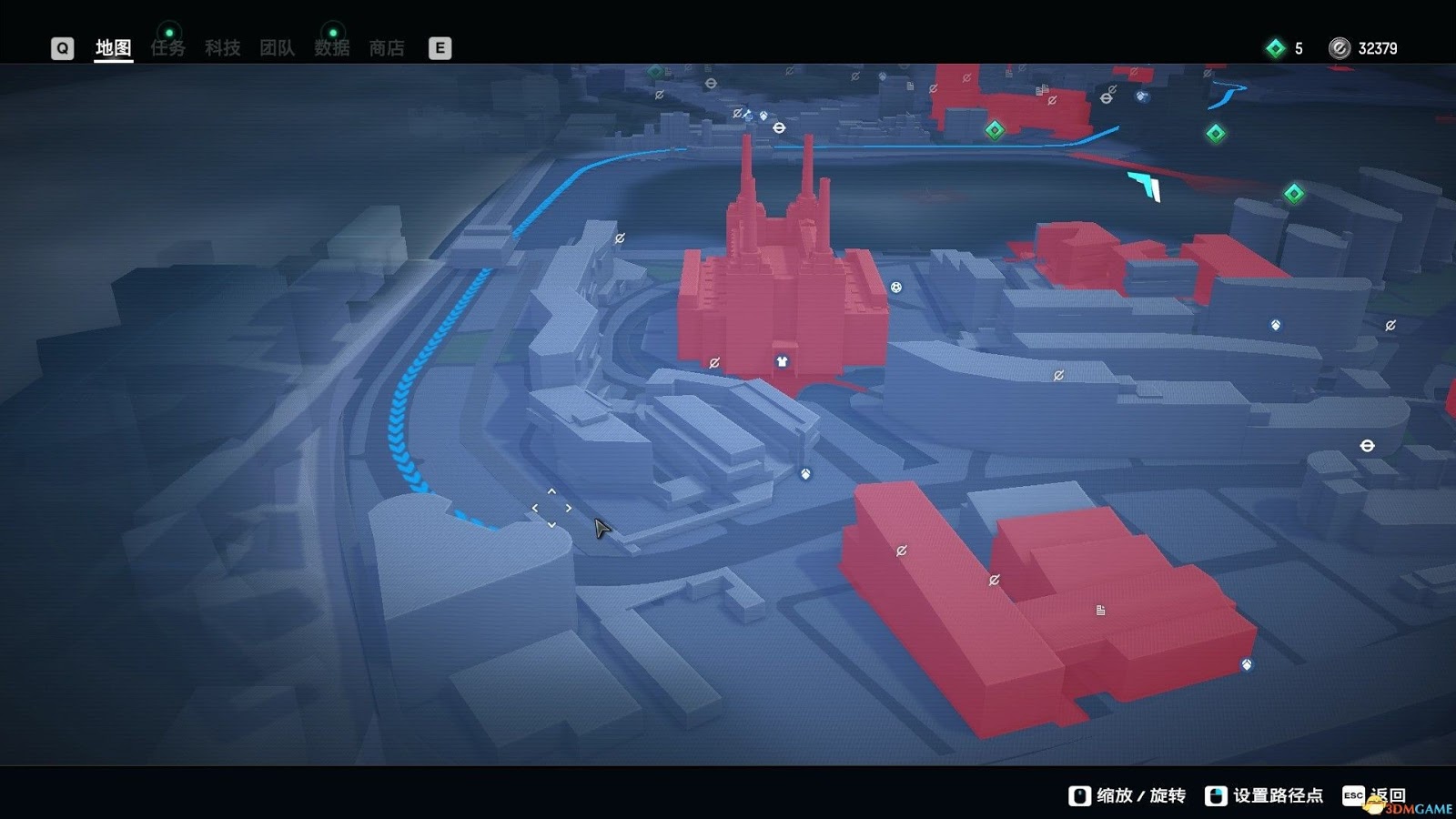This screenshot has width=1456, height=819.
Task: Select the tech point diamond on the far-bank red building
Action: (x=995, y=130)
